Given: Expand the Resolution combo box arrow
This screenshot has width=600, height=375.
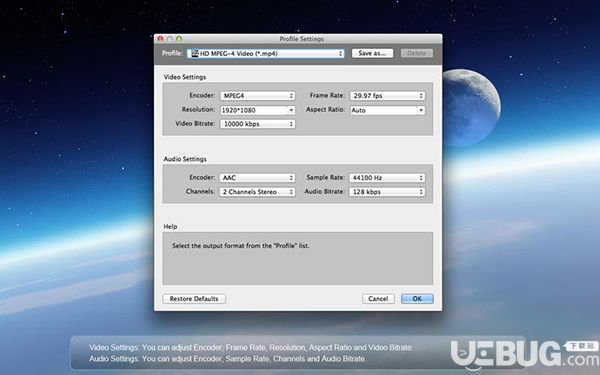Looking at the screenshot, I should [x=291, y=110].
